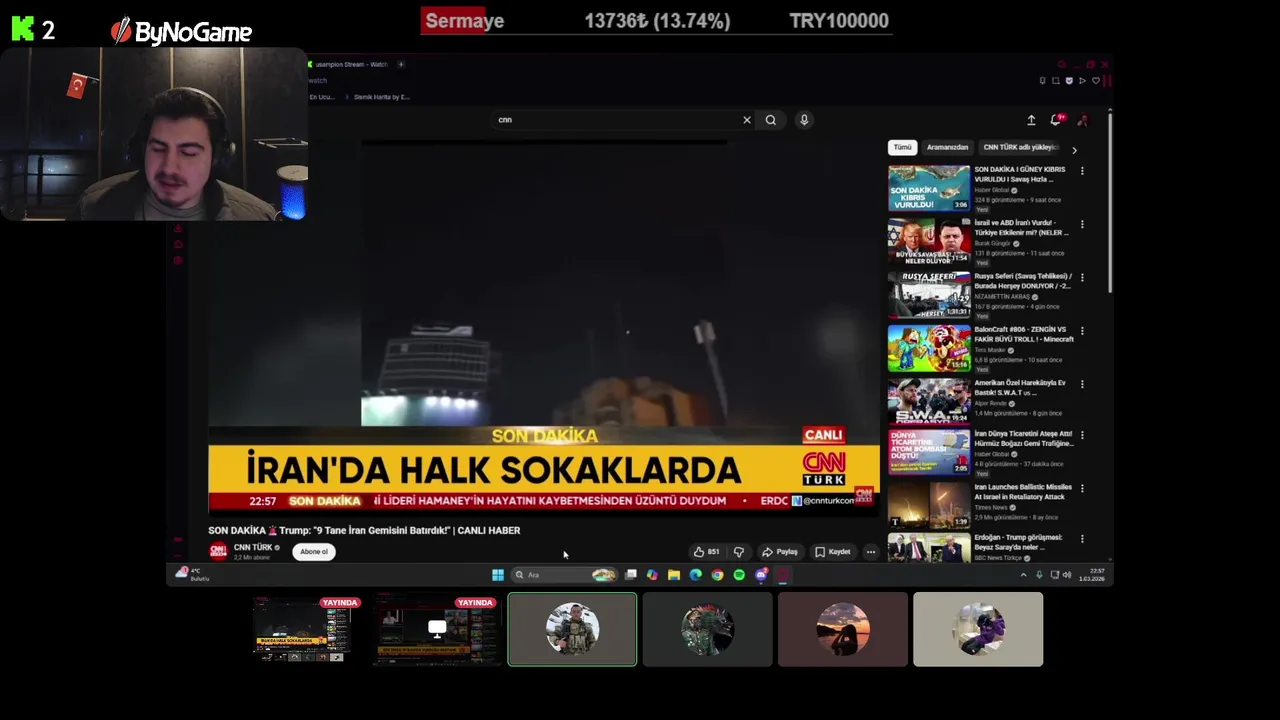The image size is (1280, 720).
Task: Open Spotify from the taskbar
Action: tap(739, 575)
